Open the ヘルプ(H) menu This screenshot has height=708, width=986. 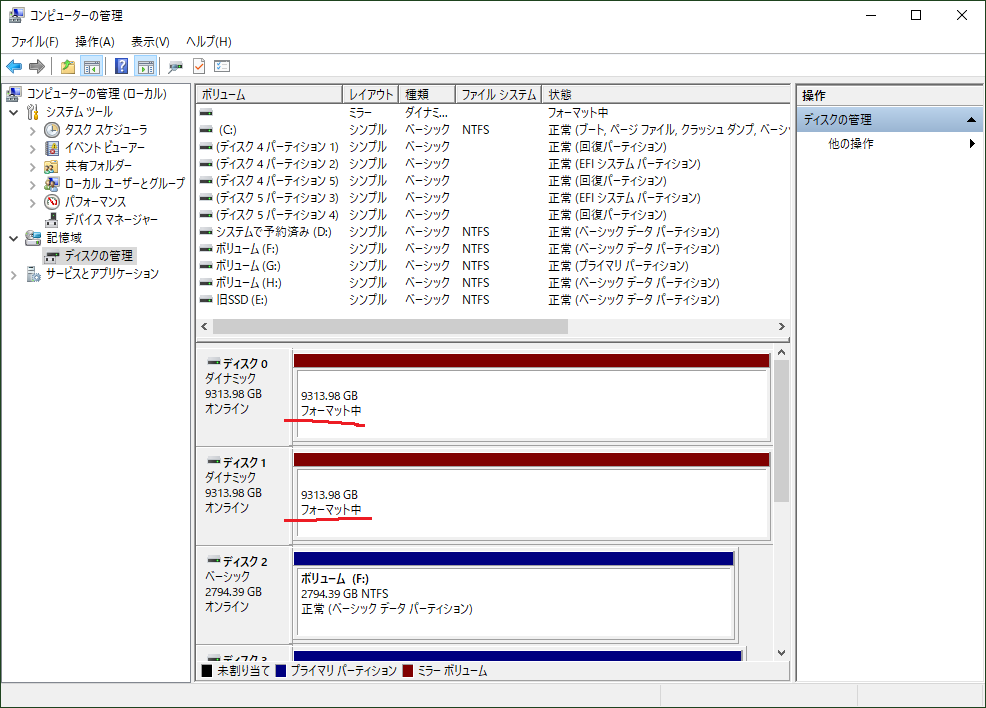point(209,41)
